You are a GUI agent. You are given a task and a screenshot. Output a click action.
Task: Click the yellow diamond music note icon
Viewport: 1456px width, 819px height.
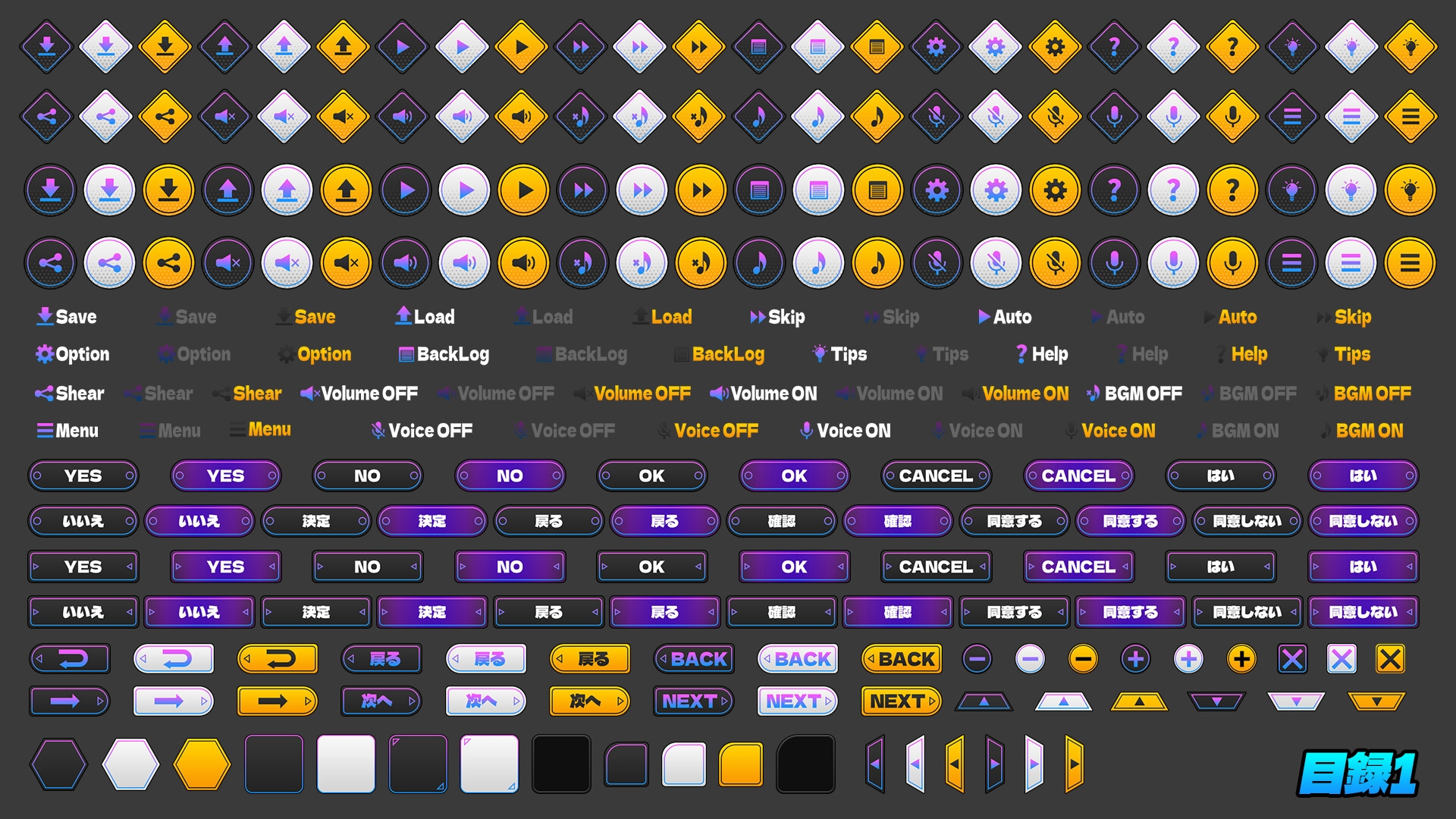pos(877,117)
